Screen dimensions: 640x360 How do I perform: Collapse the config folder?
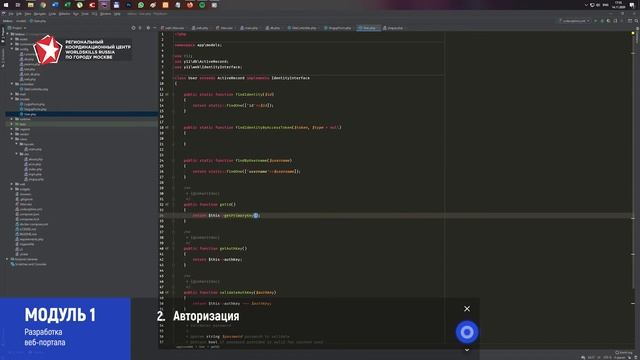click(x=12, y=49)
